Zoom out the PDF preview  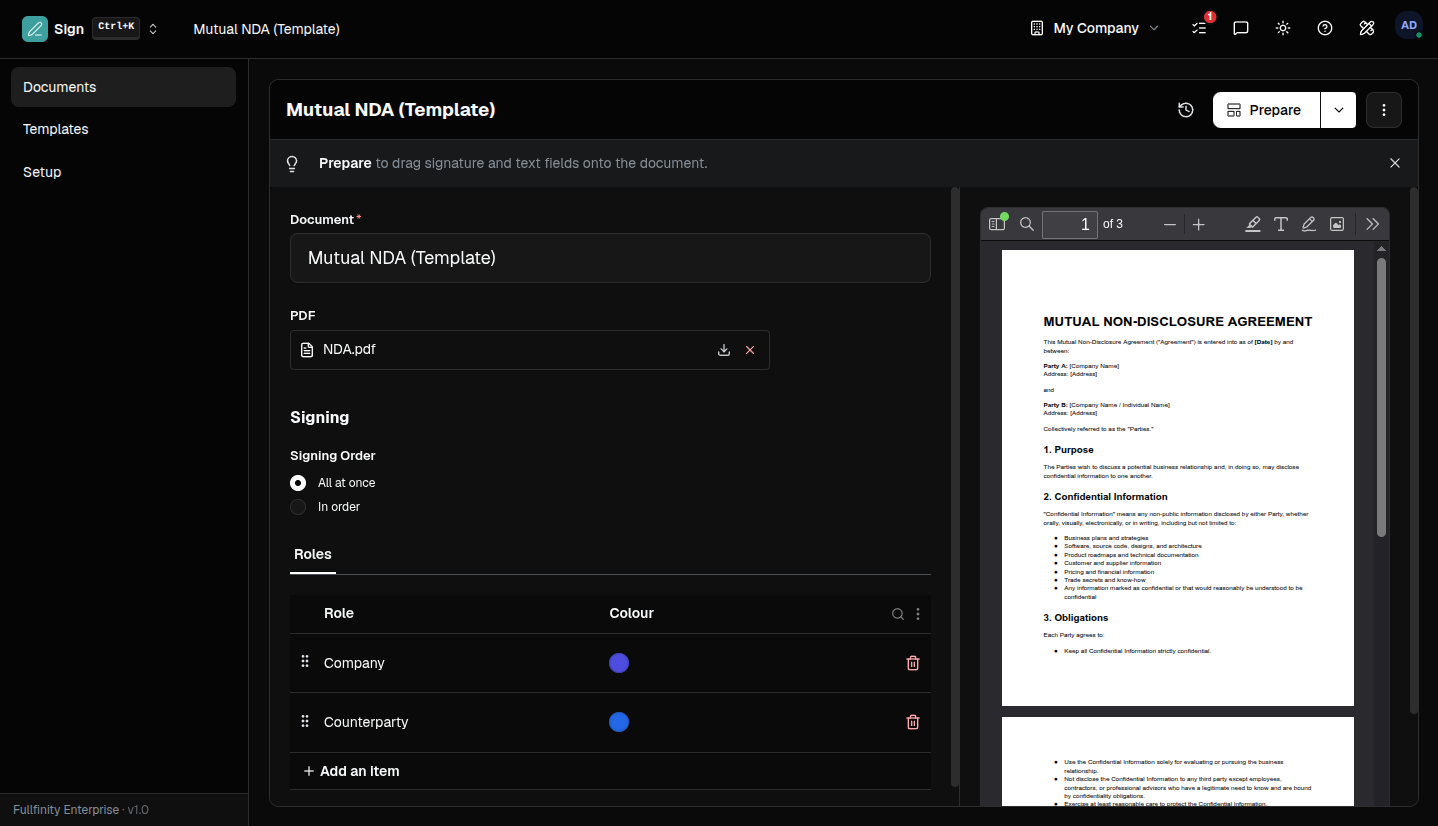[1170, 224]
